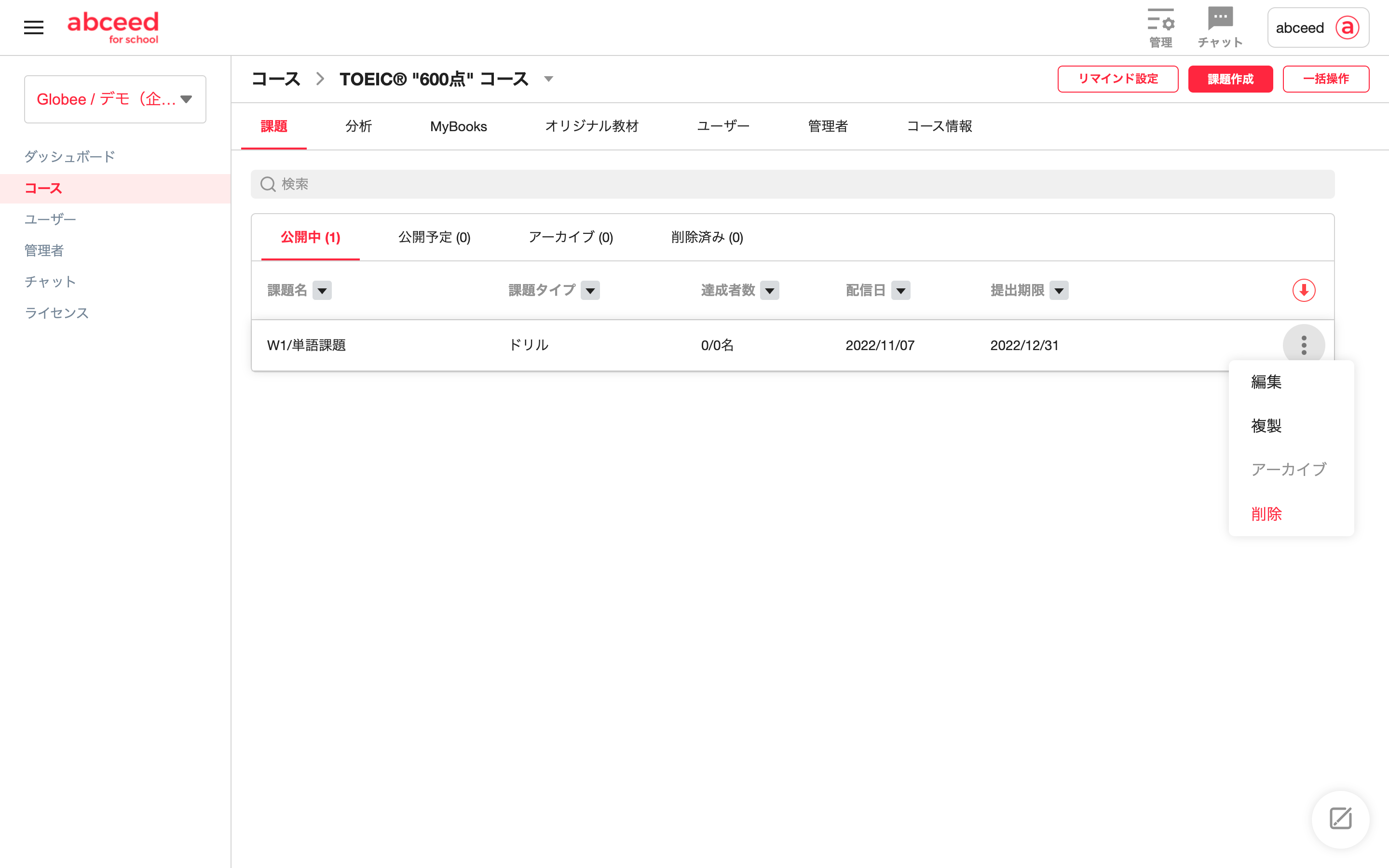1389x868 pixels.
Task: Select 複製 from the context menu
Action: (x=1266, y=425)
